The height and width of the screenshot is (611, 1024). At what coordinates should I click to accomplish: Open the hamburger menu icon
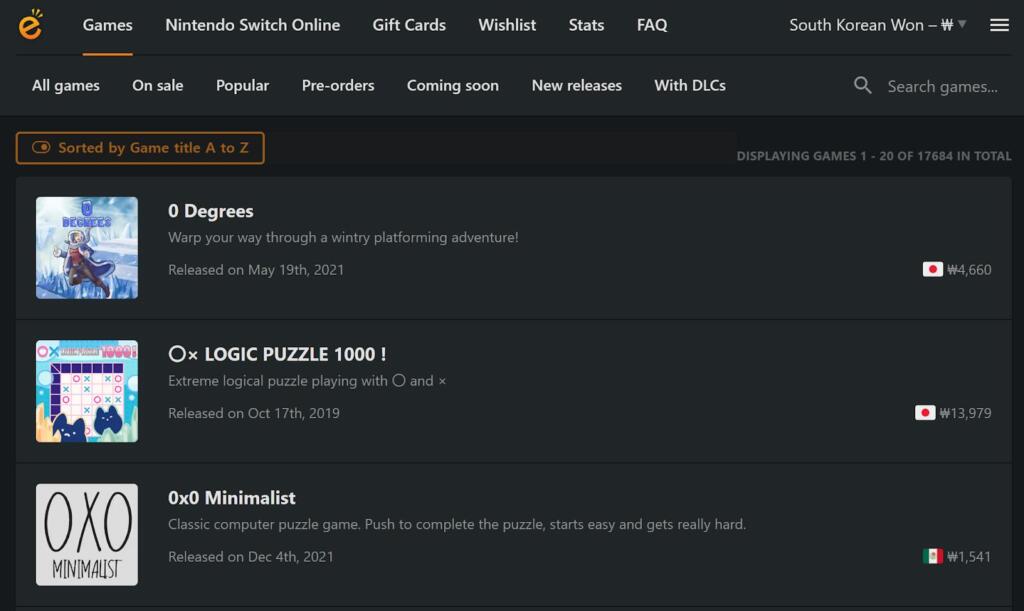999,25
